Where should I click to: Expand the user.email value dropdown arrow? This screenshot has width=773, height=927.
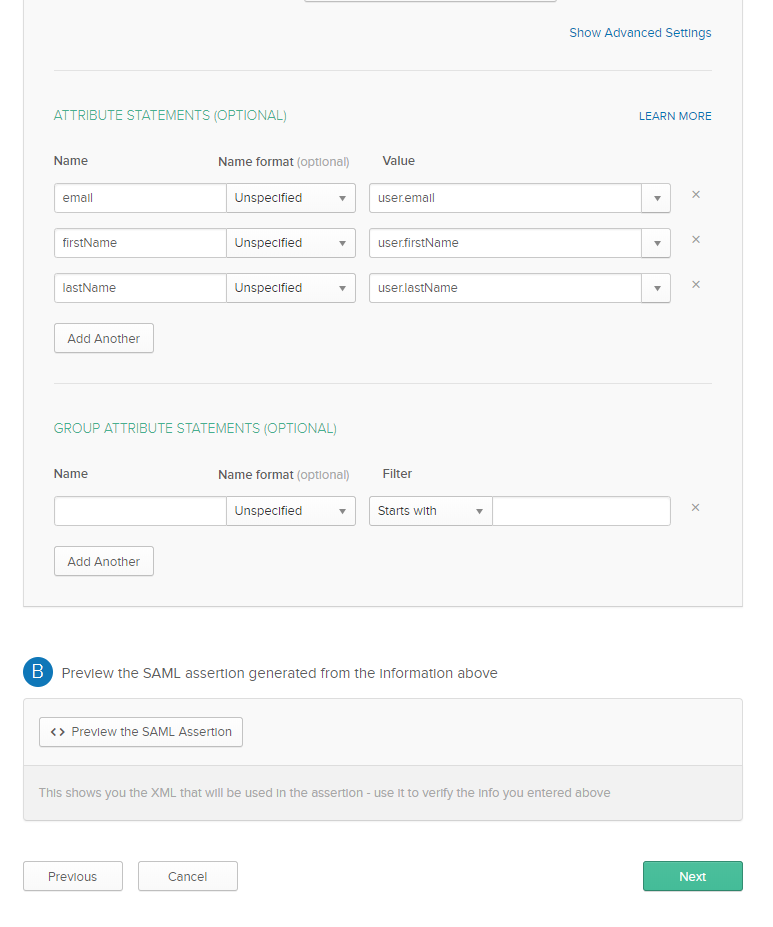[656, 198]
